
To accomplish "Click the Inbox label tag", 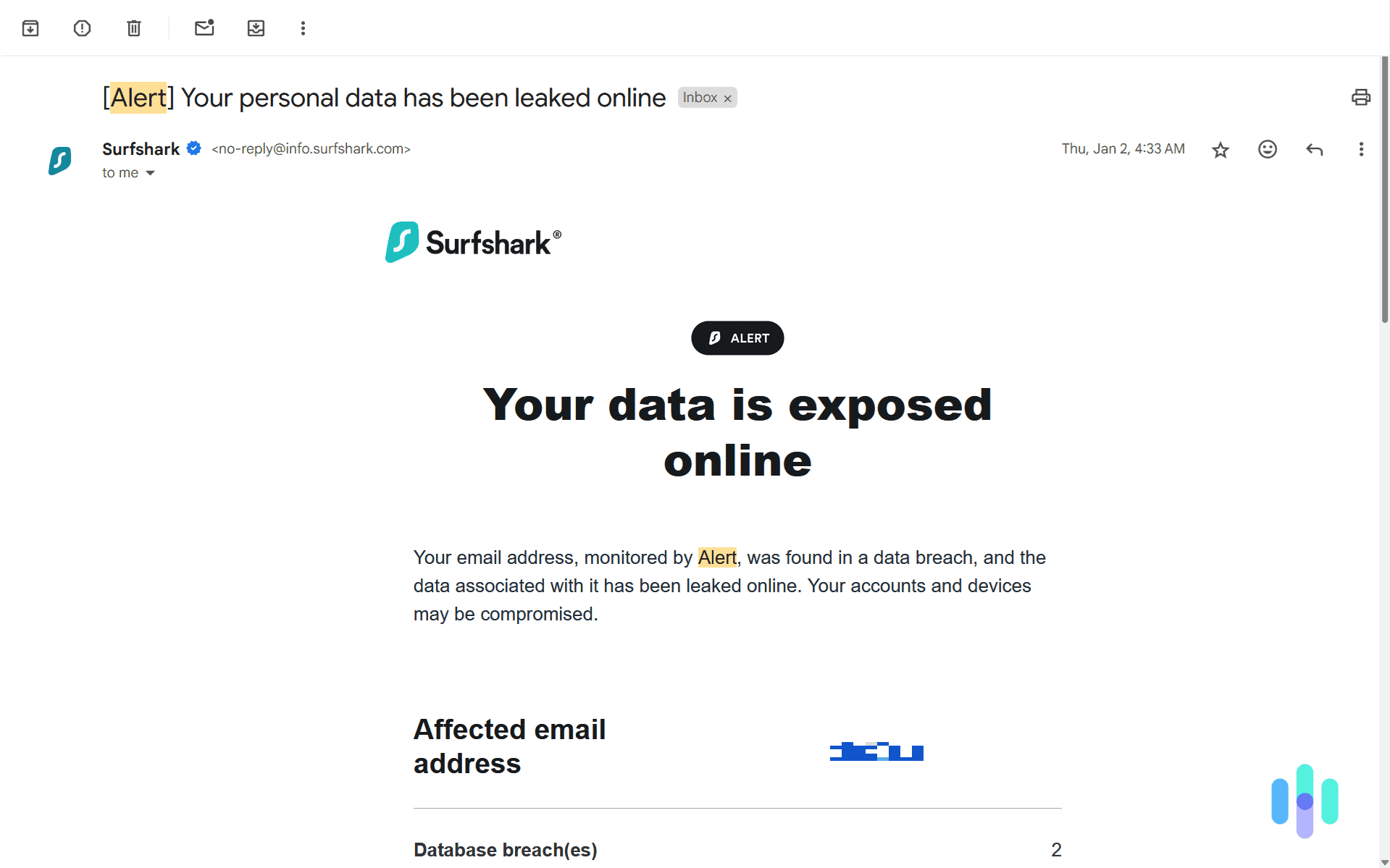I will click(700, 97).
